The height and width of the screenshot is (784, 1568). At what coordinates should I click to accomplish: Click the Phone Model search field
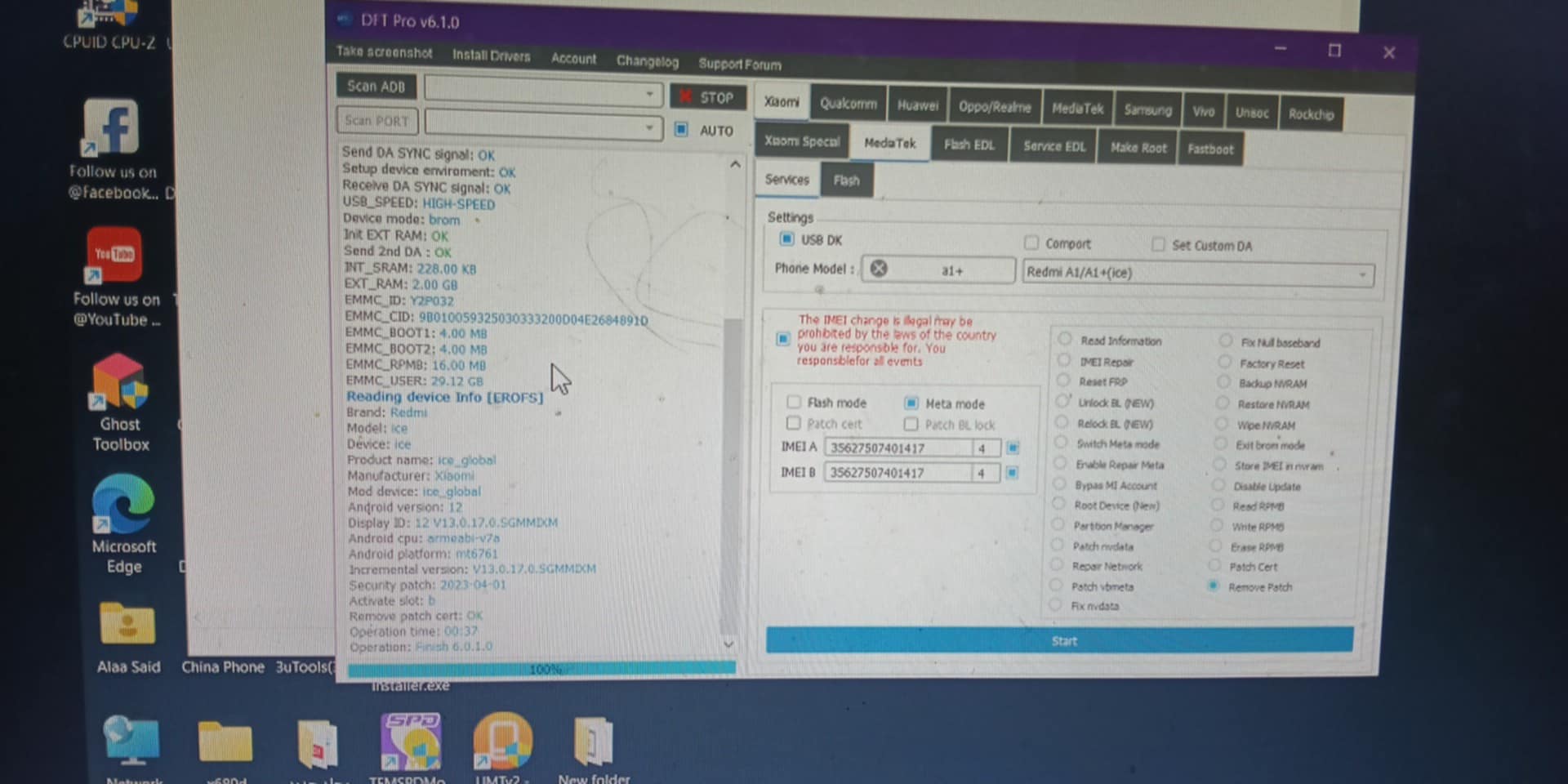tap(938, 269)
